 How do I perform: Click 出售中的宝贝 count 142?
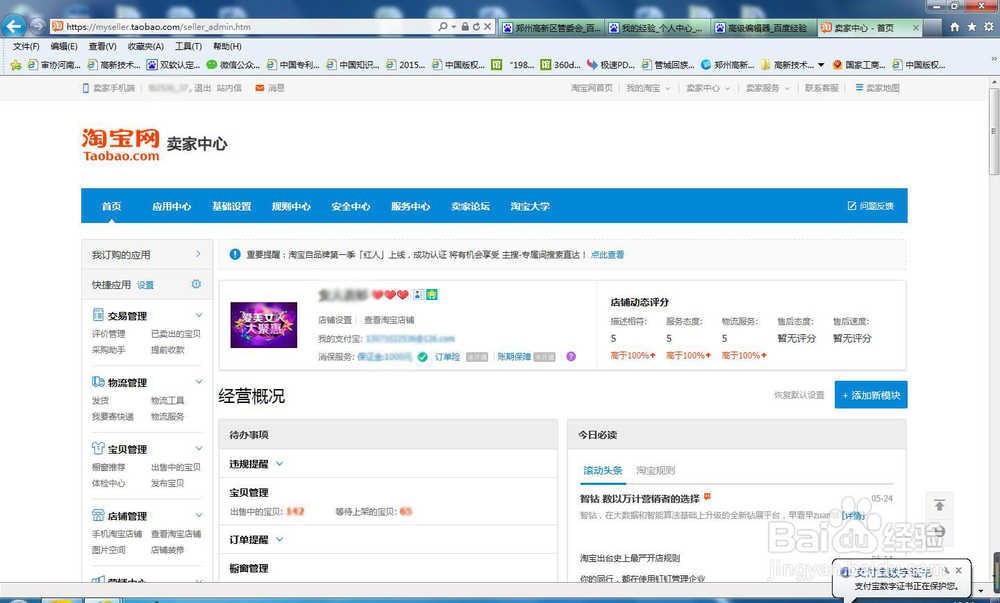click(x=295, y=511)
